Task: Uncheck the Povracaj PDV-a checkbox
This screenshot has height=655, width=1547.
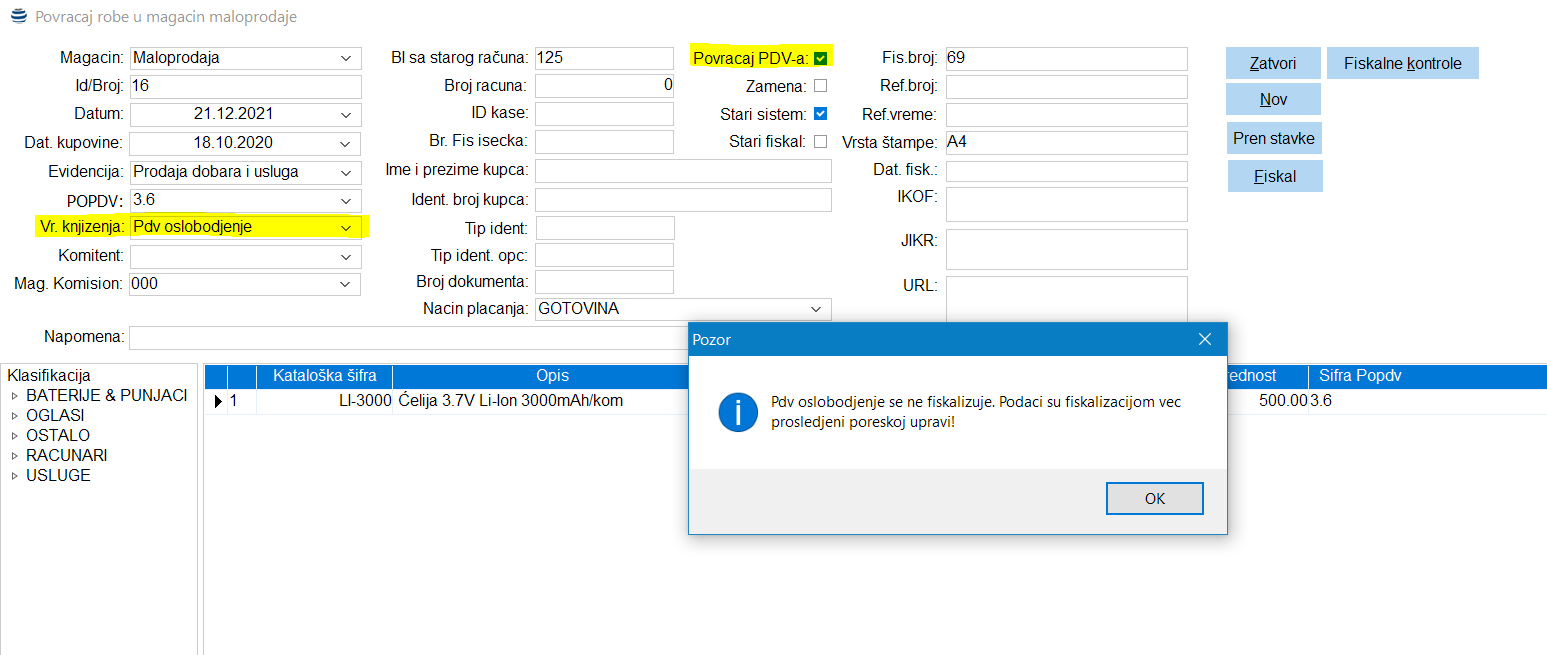Action: 820,58
